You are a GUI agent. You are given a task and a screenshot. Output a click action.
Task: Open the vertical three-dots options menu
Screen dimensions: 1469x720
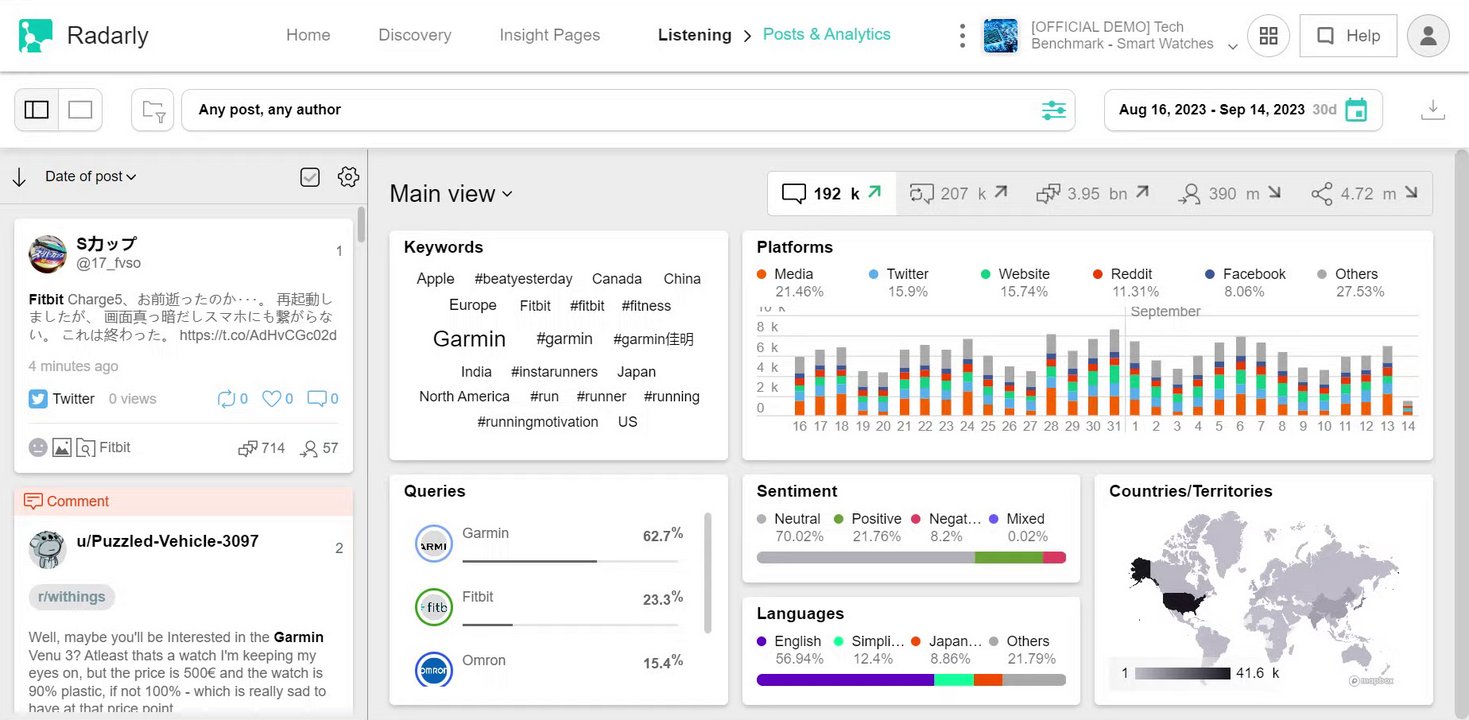point(962,36)
